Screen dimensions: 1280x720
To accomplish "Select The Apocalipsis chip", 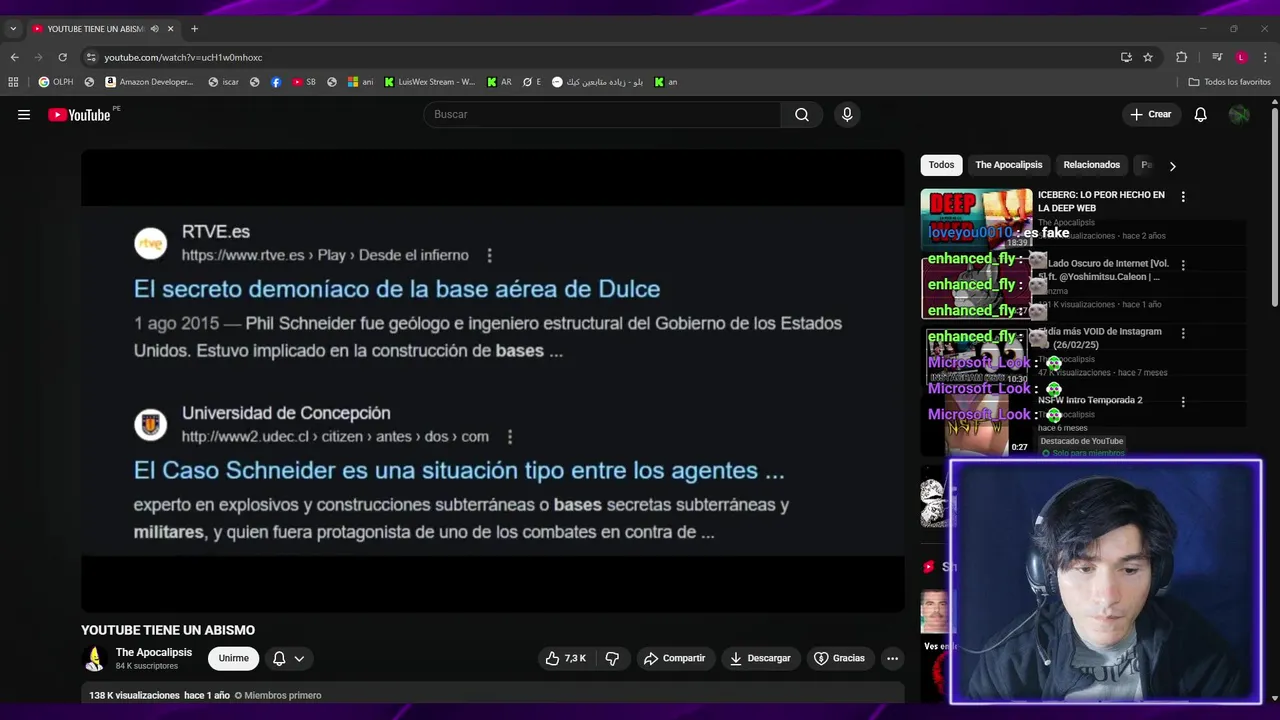I will coord(1008,165).
